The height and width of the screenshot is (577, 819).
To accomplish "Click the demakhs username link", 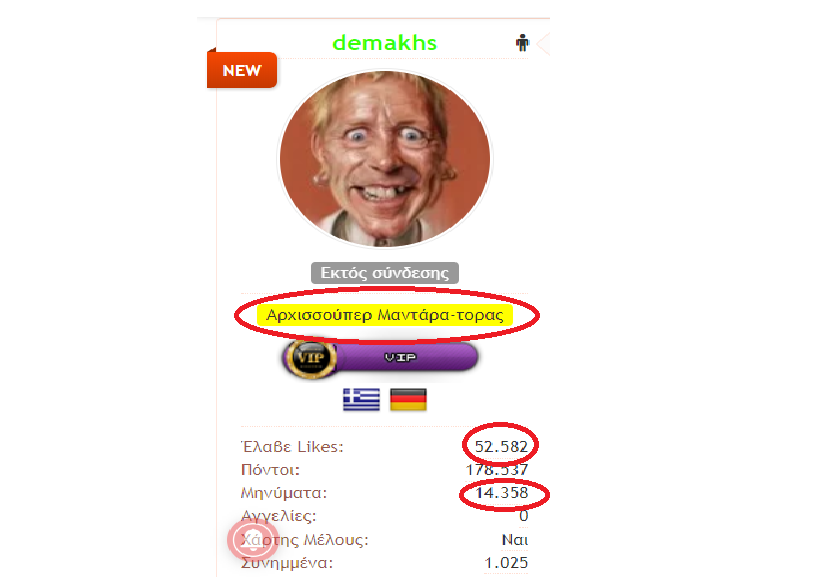I will click(x=384, y=43).
